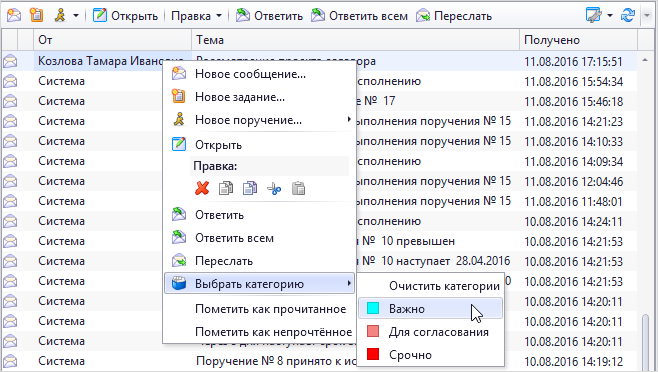The height and width of the screenshot is (372, 658).
Task: Open the settings wrench dropdown arrow
Action: point(610,16)
